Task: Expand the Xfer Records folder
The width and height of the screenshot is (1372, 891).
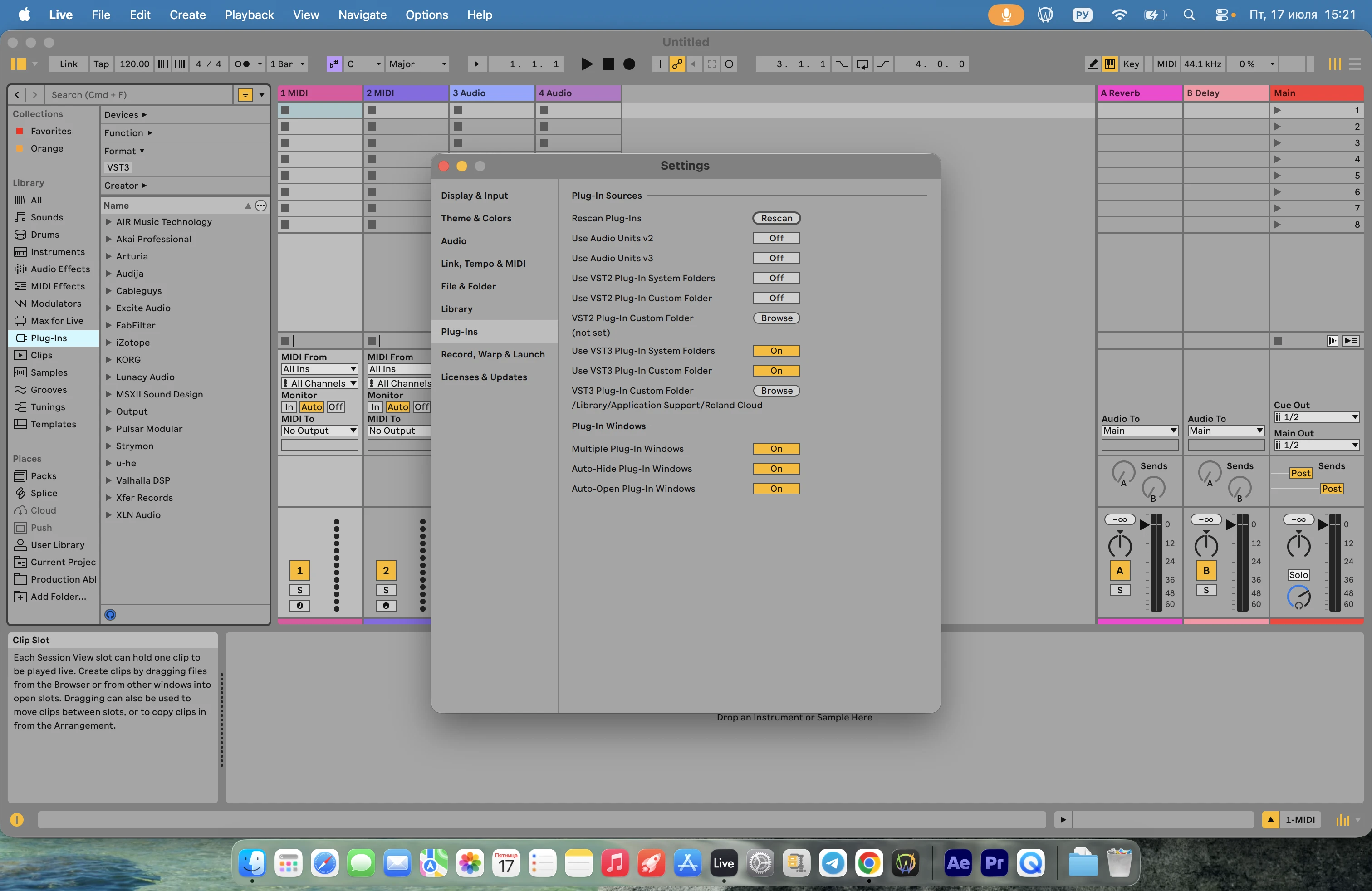Action: click(108, 498)
